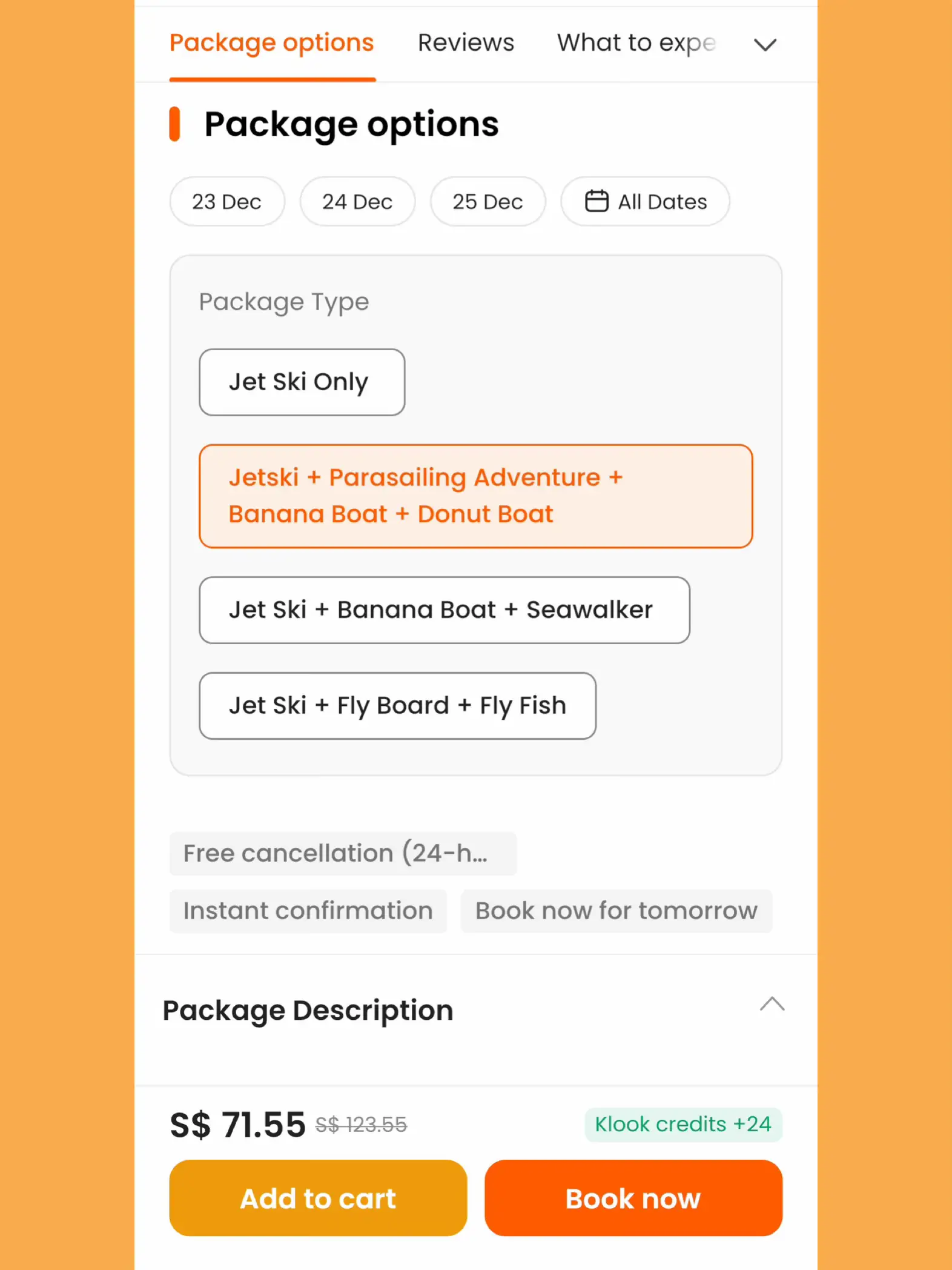This screenshot has width=952, height=1270.
Task: Click the Book now button
Action: (x=633, y=1198)
